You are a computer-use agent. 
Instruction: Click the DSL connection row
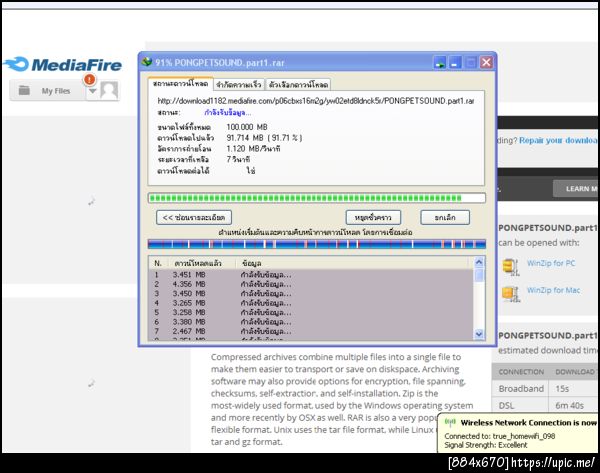pyautogui.click(x=546, y=405)
